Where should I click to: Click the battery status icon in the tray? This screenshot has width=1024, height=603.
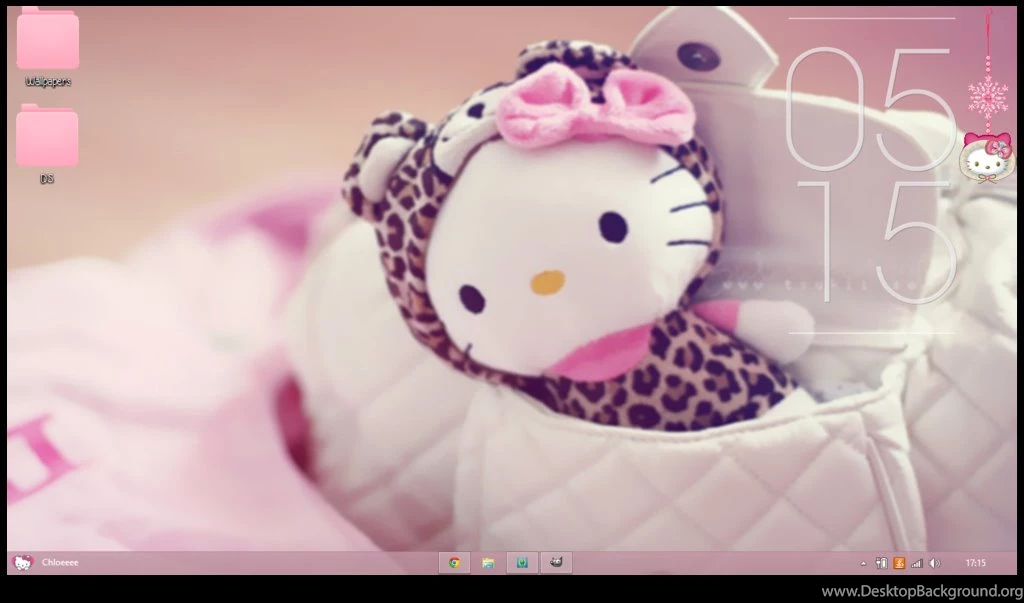[x=882, y=563]
